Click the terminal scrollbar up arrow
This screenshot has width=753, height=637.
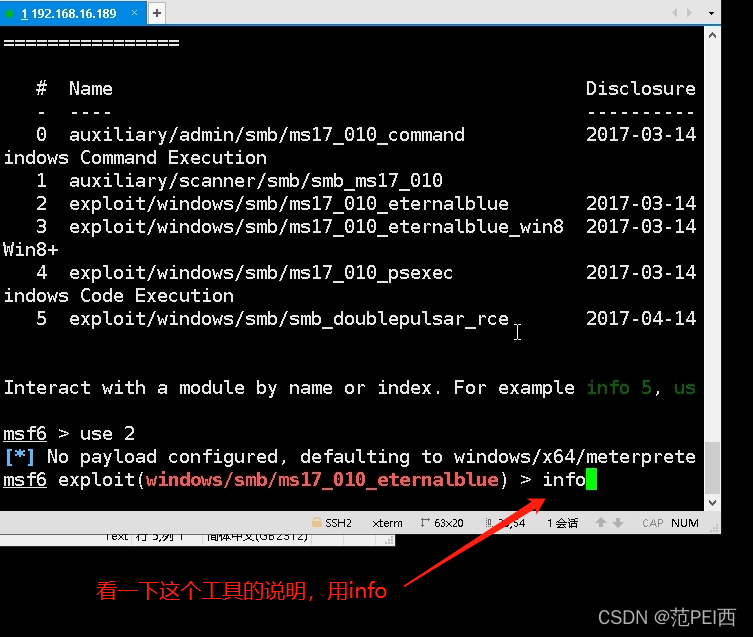pos(712,35)
